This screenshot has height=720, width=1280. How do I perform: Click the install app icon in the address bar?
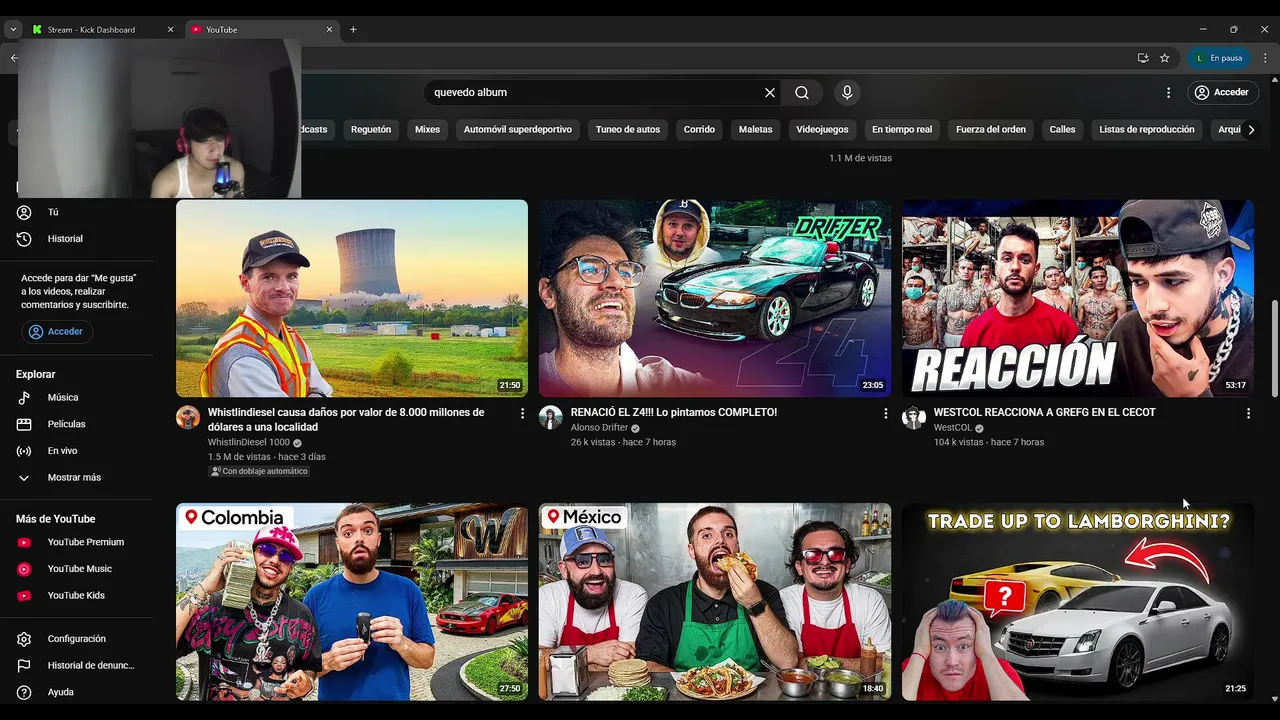(1143, 58)
